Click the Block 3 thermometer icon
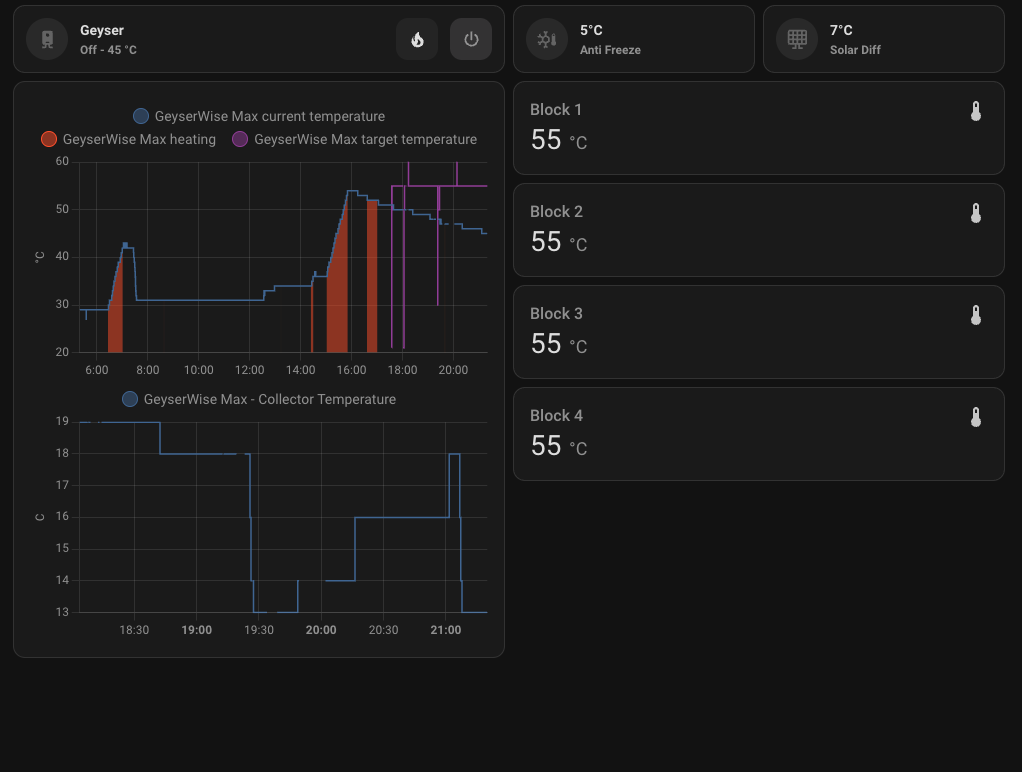This screenshot has width=1022, height=772. [x=976, y=315]
